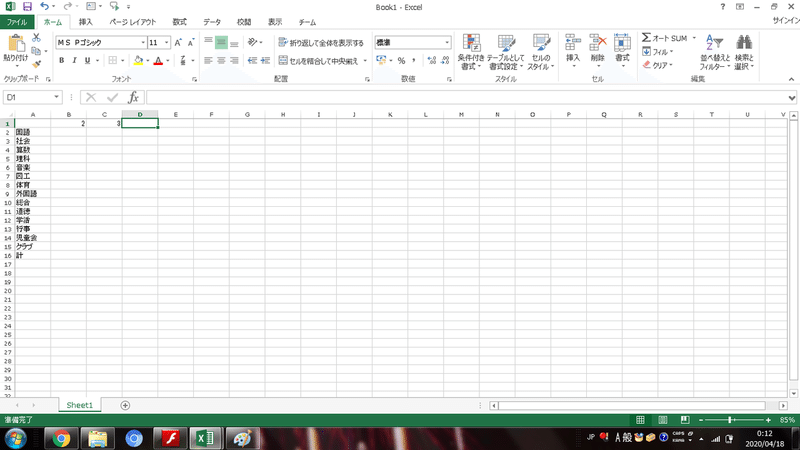
Task: Collapse the ribbon with the chevron
Action: tap(791, 79)
